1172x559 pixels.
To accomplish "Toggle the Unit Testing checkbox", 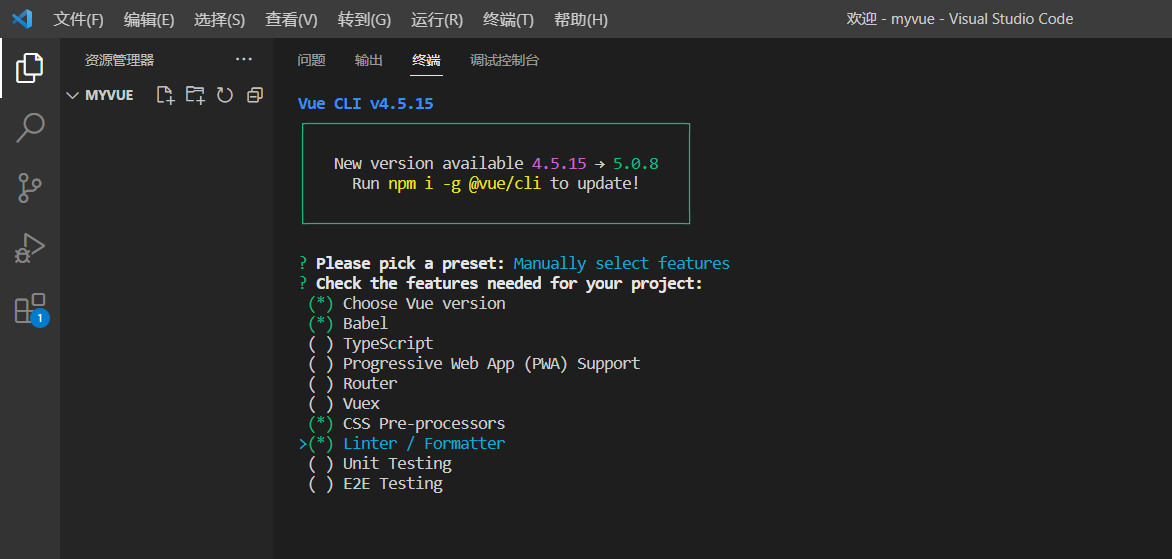I will coord(321,463).
